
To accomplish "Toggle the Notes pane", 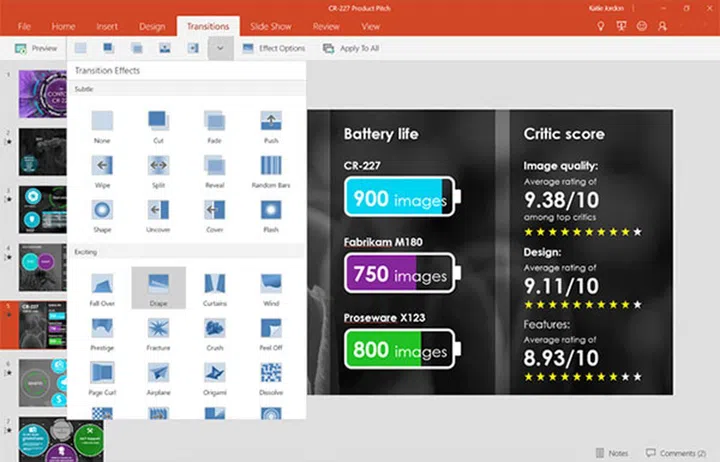I will point(613,453).
